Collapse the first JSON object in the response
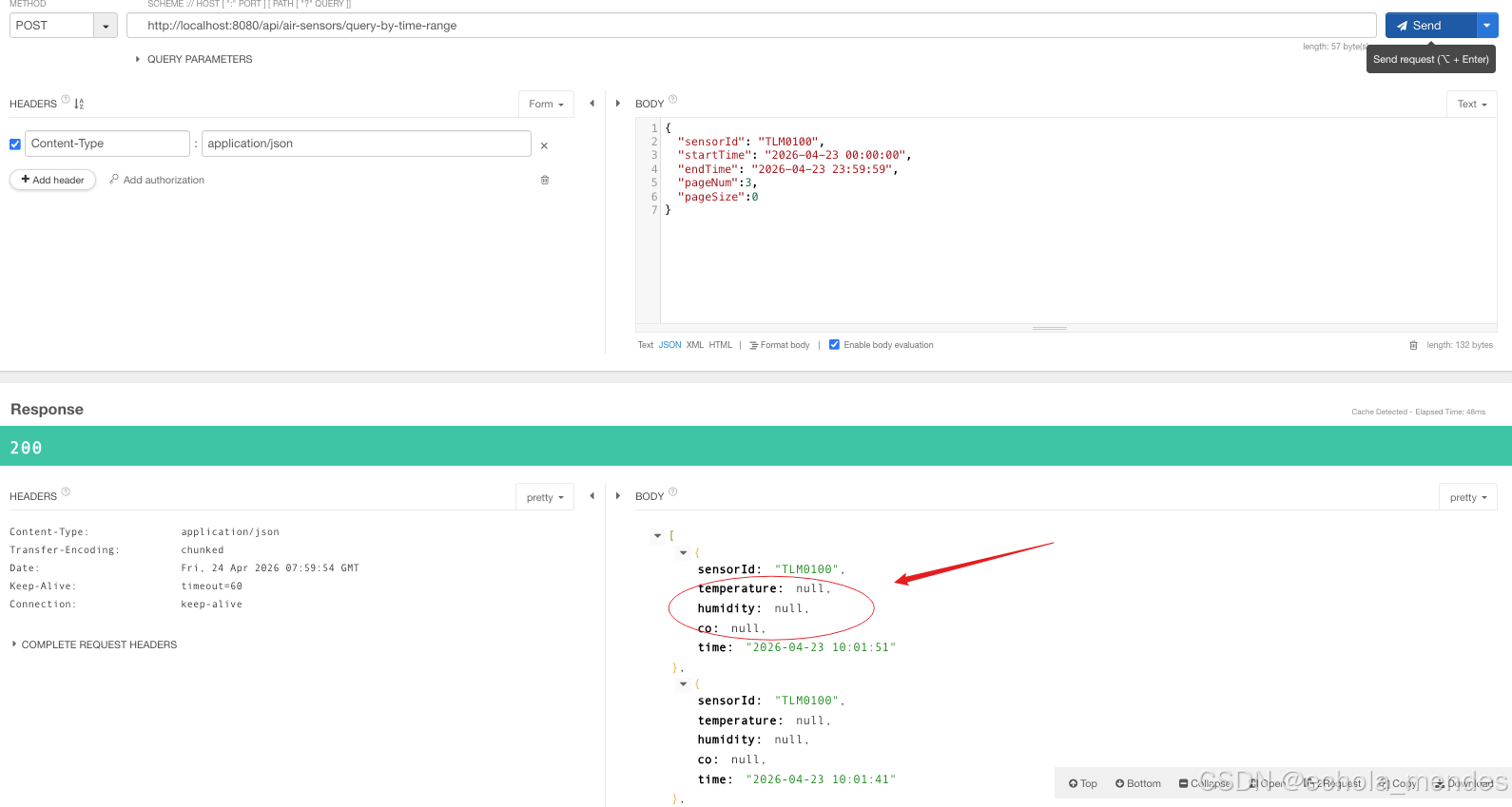 [683, 552]
